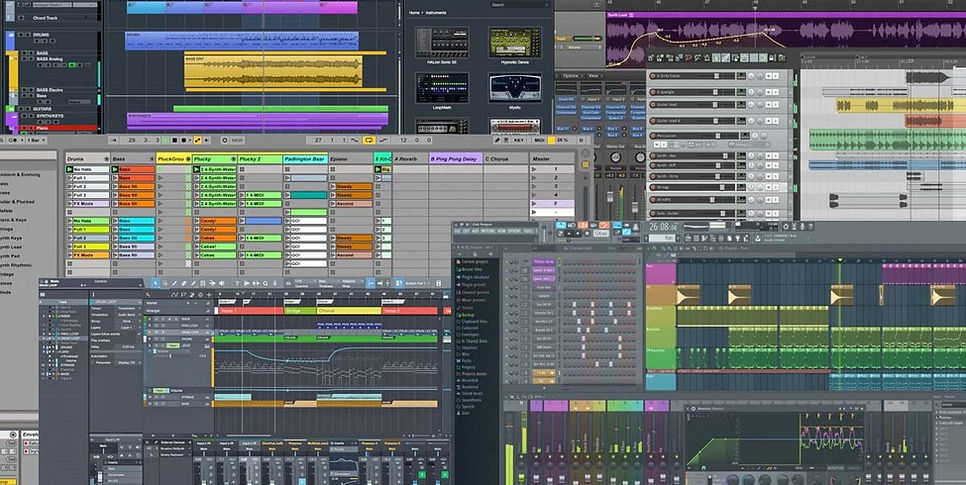Expand Sliced beats in FL browser
966x485 pixels.
(x=472, y=394)
